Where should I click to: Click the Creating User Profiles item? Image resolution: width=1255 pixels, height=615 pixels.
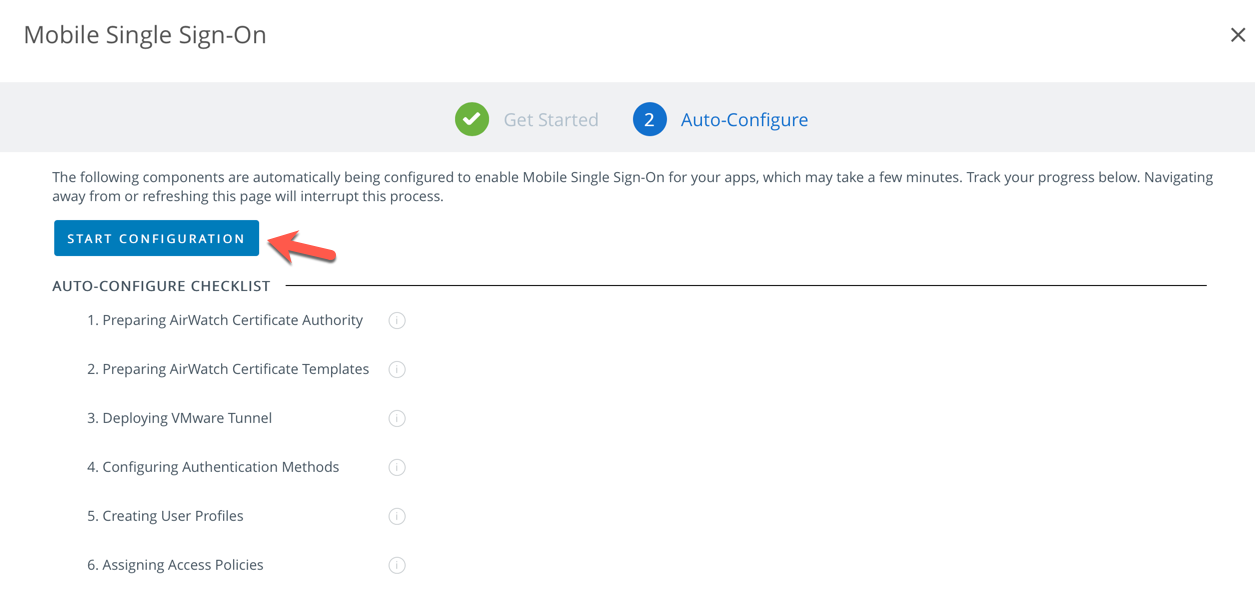coord(166,516)
